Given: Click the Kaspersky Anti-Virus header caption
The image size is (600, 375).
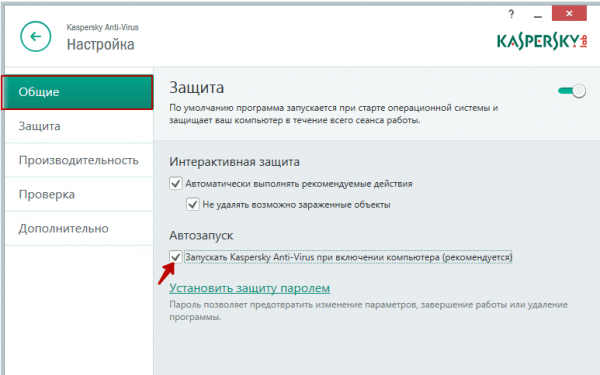Looking at the screenshot, I should pyautogui.click(x=103, y=27).
